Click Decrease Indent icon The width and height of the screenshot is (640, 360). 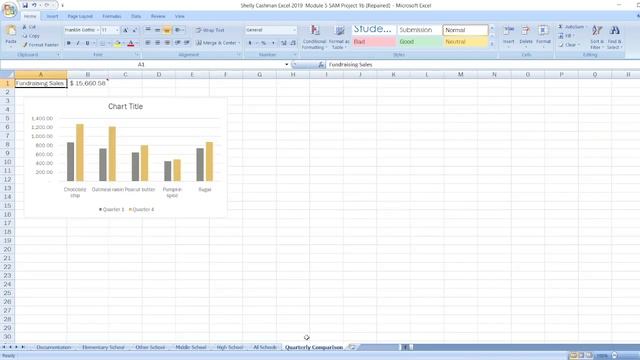[178, 43]
